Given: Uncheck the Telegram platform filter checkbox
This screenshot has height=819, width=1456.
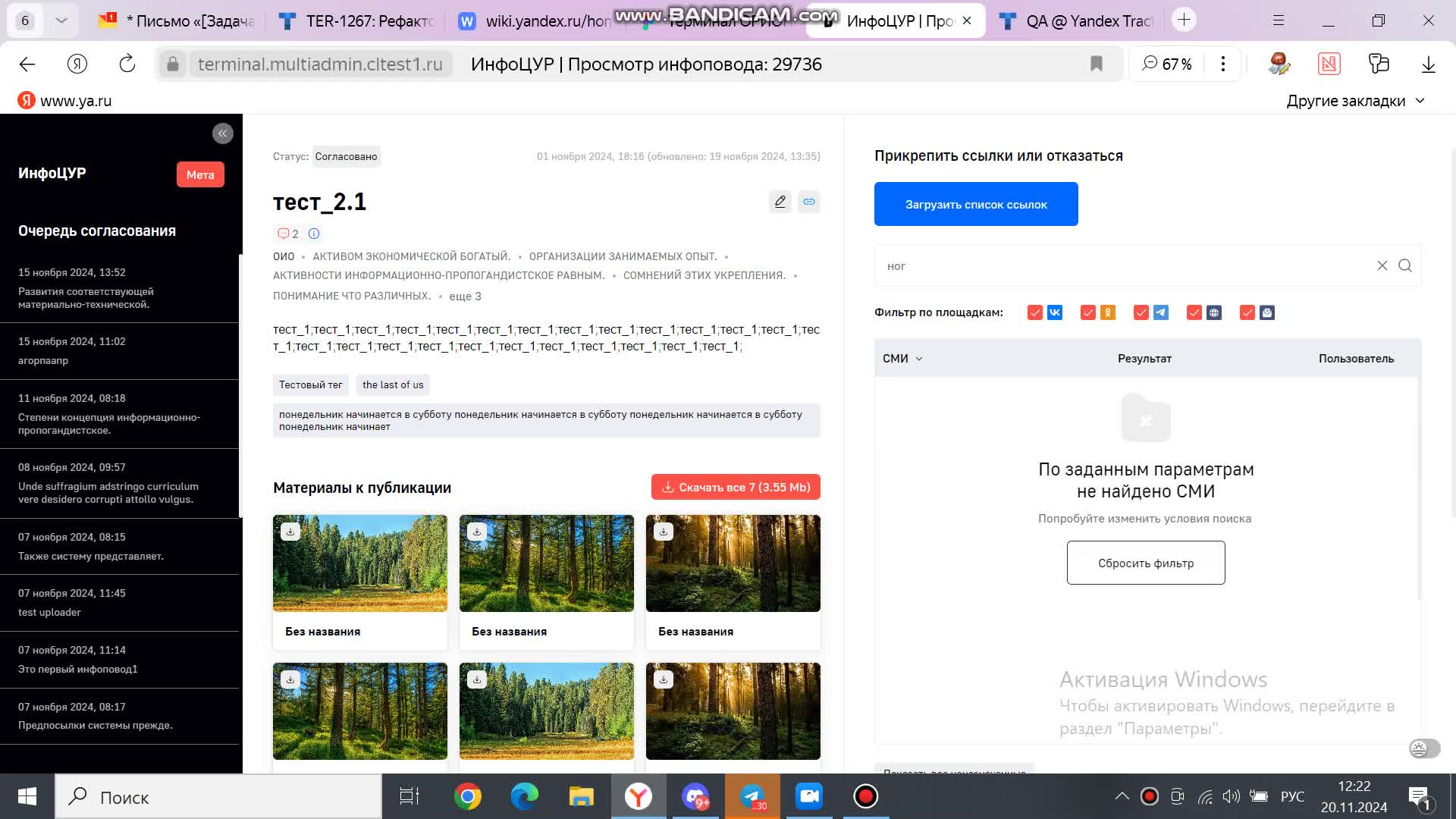Looking at the screenshot, I should [1141, 312].
